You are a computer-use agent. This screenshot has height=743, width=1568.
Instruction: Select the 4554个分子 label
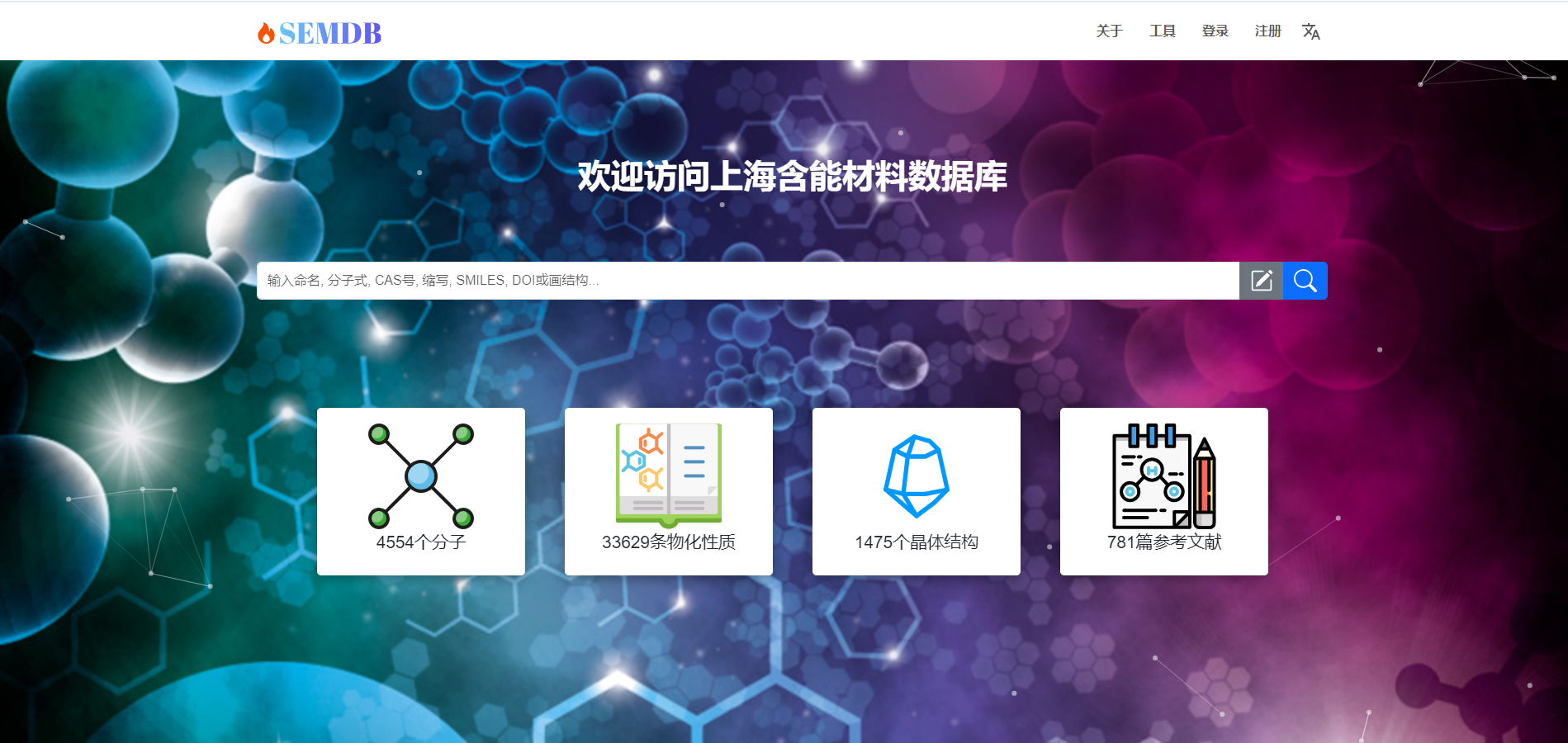click(x=421, y=542)
